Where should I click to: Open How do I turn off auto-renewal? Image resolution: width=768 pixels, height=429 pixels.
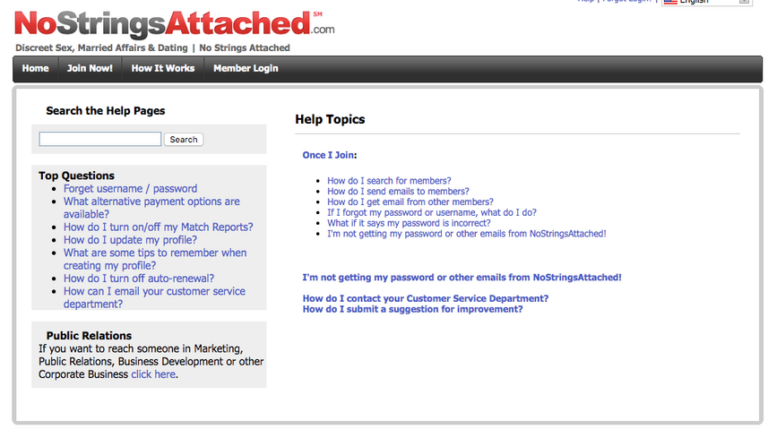139,278
